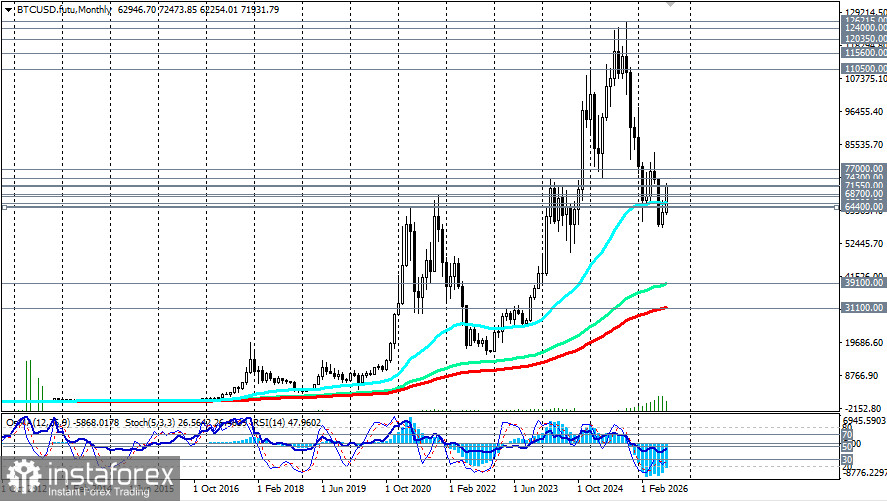Click the 1 Feb 2018 date label
Viewport: 887px width, 501px height.
280,489
